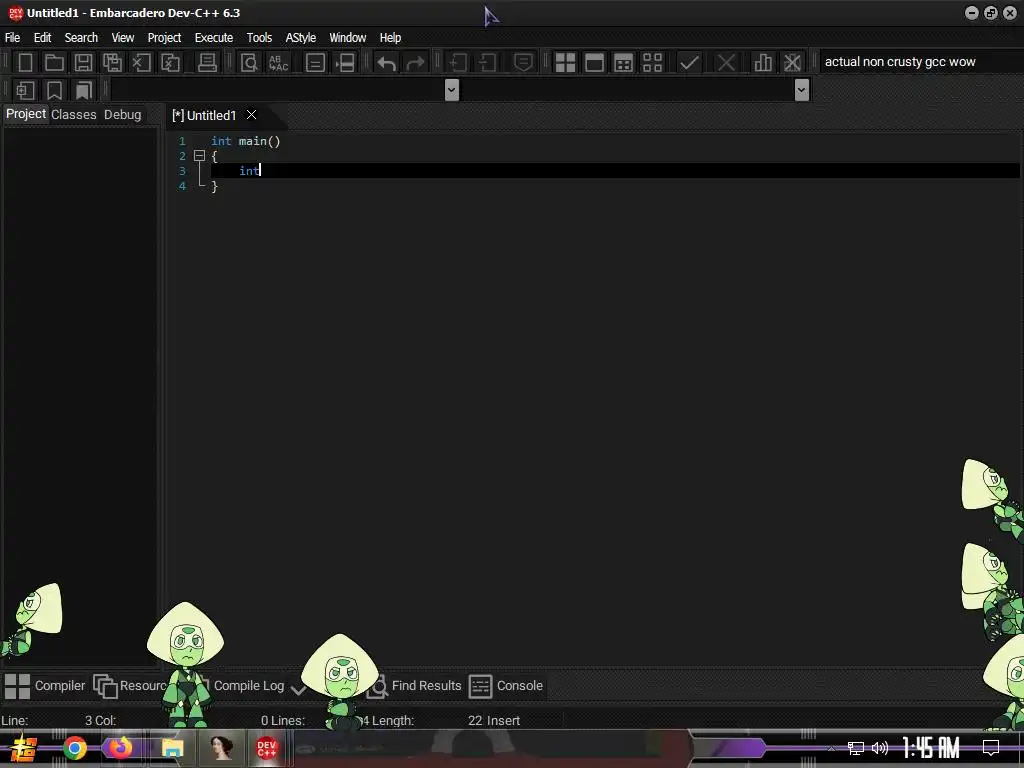Click 'int main()' on line 1
The width and height of the screenshot is (1024, 768).
coord(246,141)
